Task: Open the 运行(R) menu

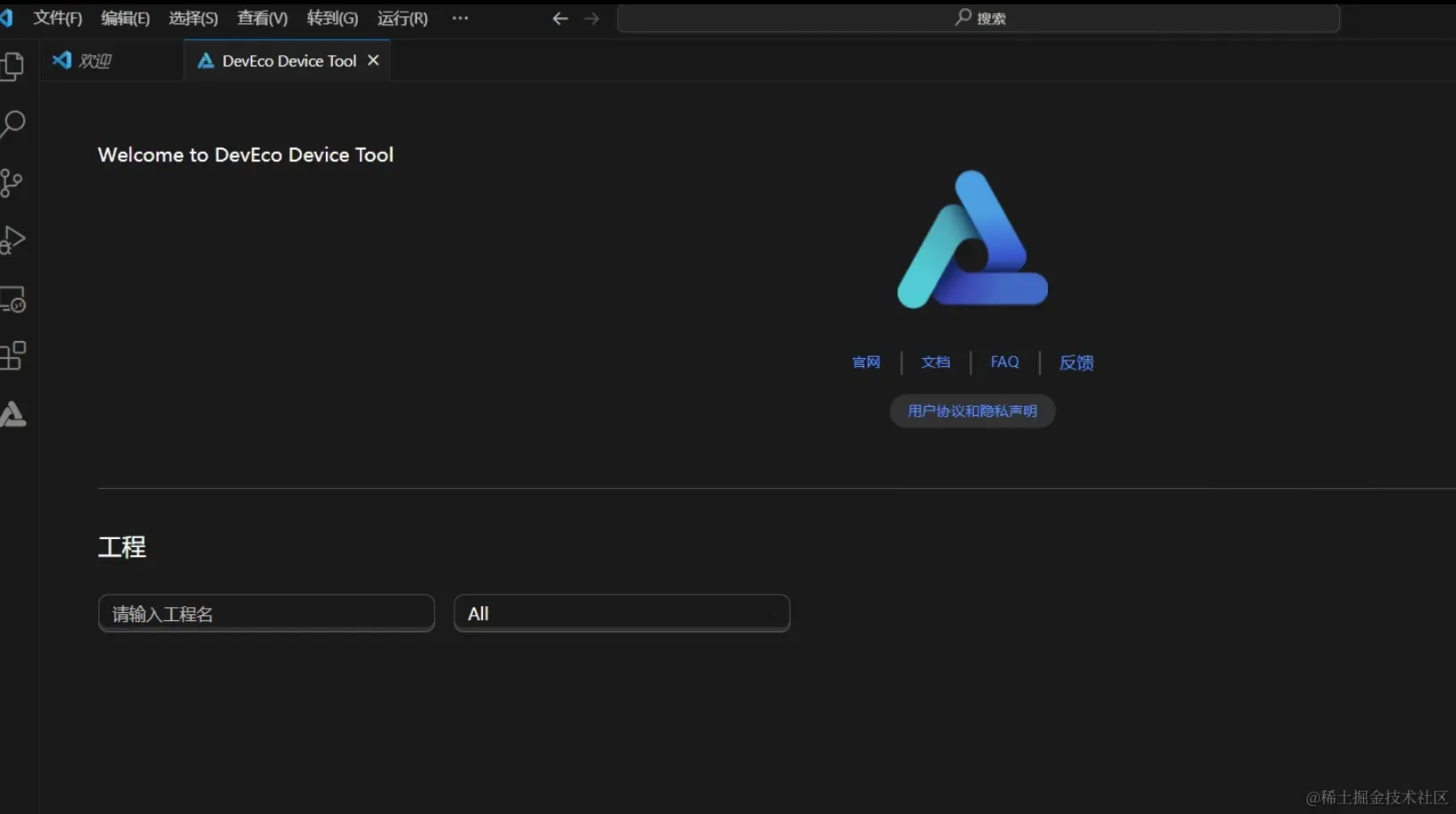Action: [403, 19]
